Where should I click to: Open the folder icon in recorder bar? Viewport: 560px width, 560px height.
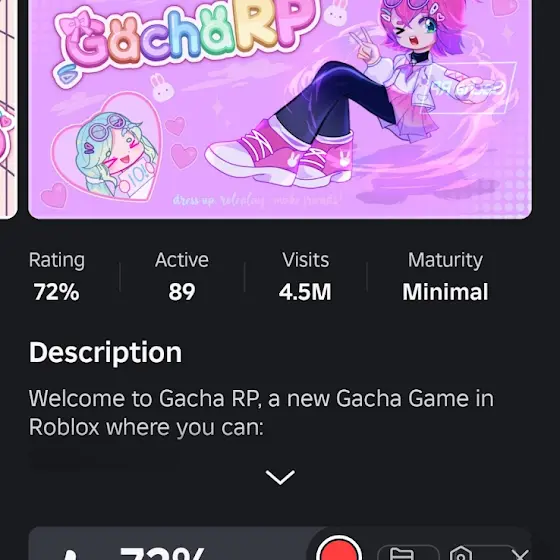pyautogui.click(x=403, y=553)
